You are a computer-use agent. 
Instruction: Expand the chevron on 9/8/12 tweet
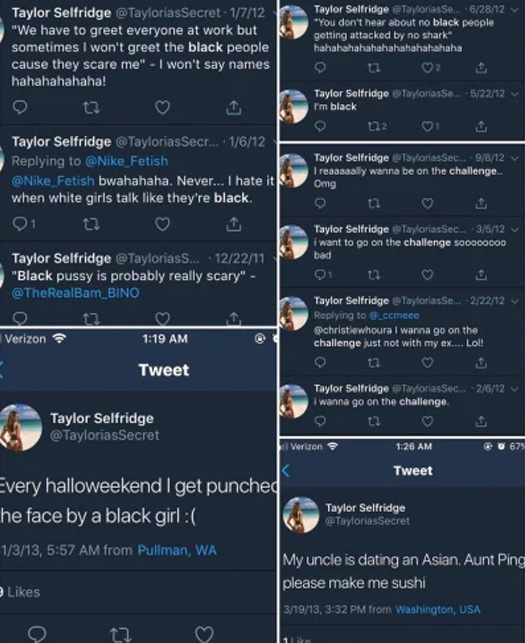[515, 158]
